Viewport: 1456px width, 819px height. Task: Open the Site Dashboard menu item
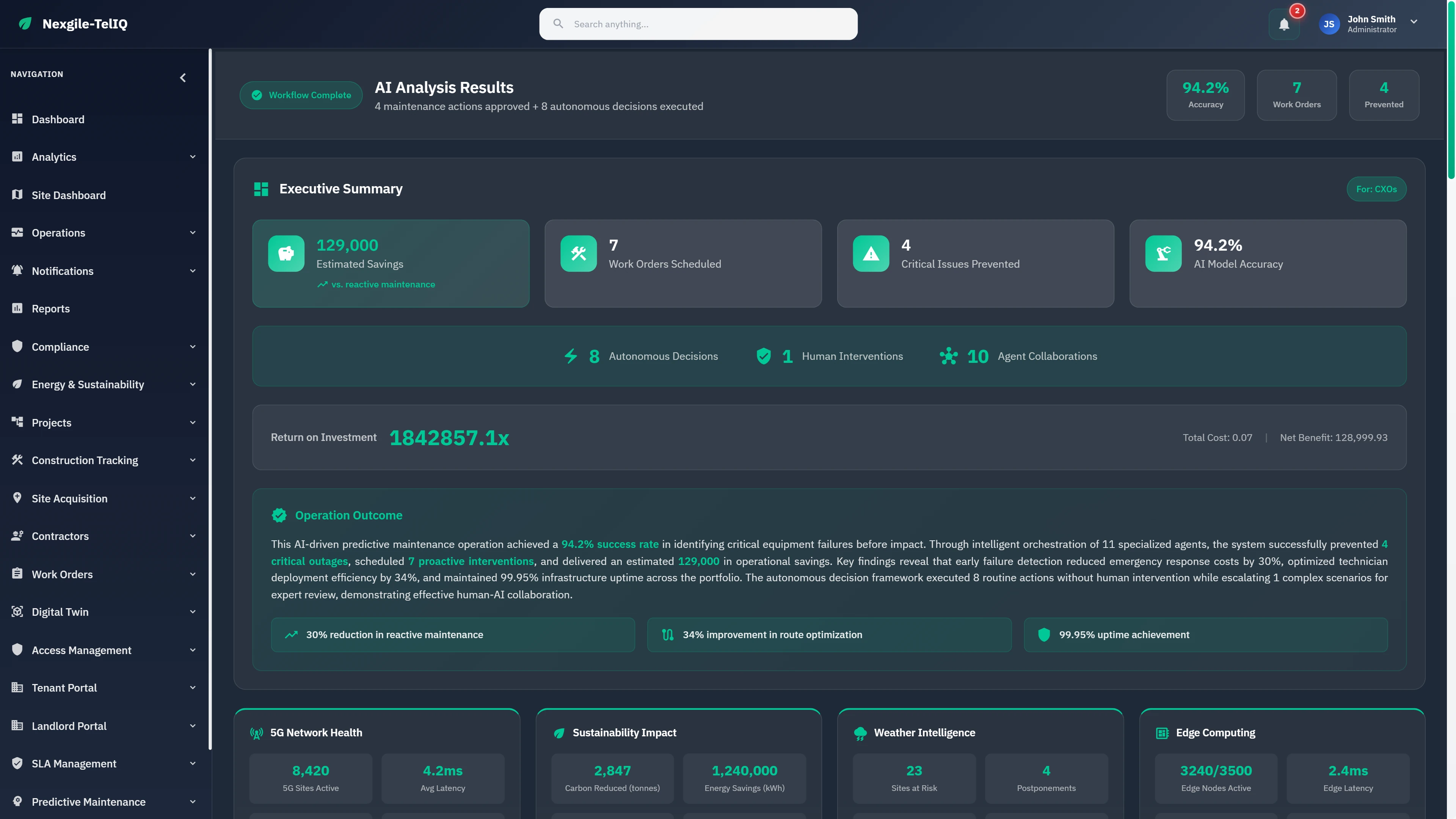68,195
